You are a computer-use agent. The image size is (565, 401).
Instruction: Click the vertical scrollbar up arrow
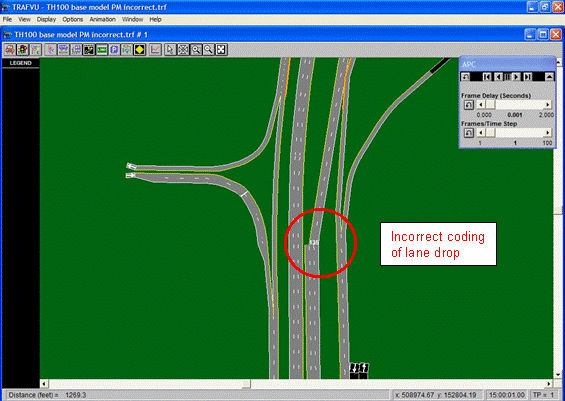[x=559, y=63]
